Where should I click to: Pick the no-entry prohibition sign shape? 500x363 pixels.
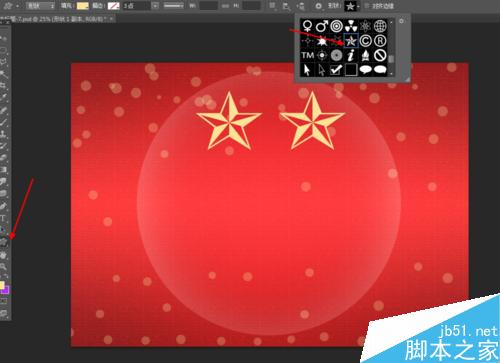[x=380, y=55]
